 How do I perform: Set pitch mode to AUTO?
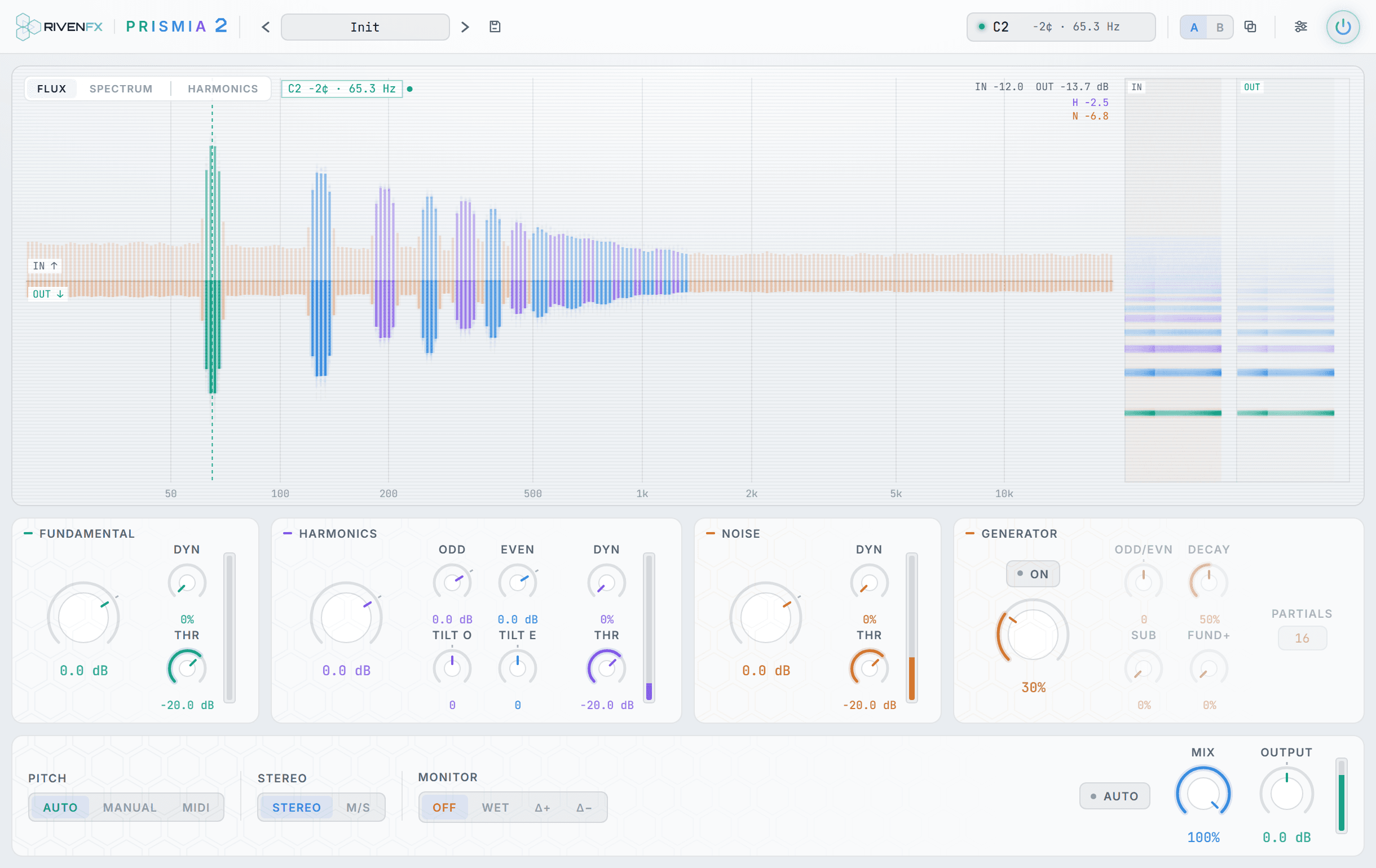click(x=60, y=808)
